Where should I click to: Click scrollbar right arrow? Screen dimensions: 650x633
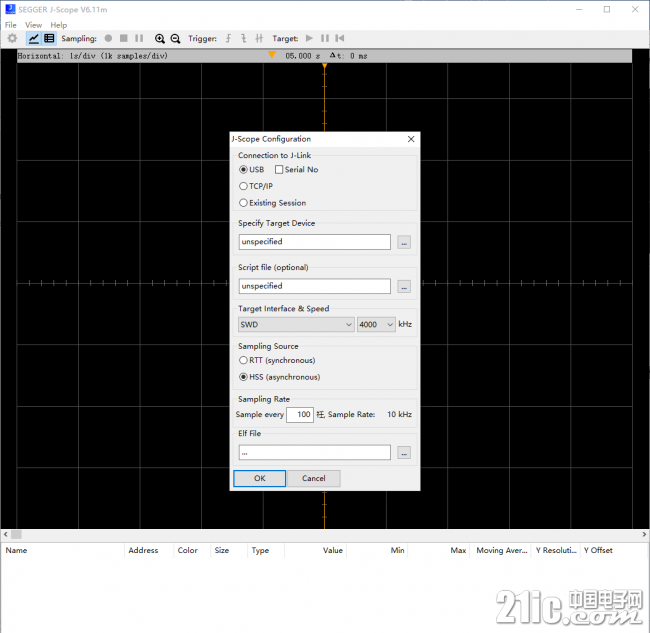click(644, 535)
